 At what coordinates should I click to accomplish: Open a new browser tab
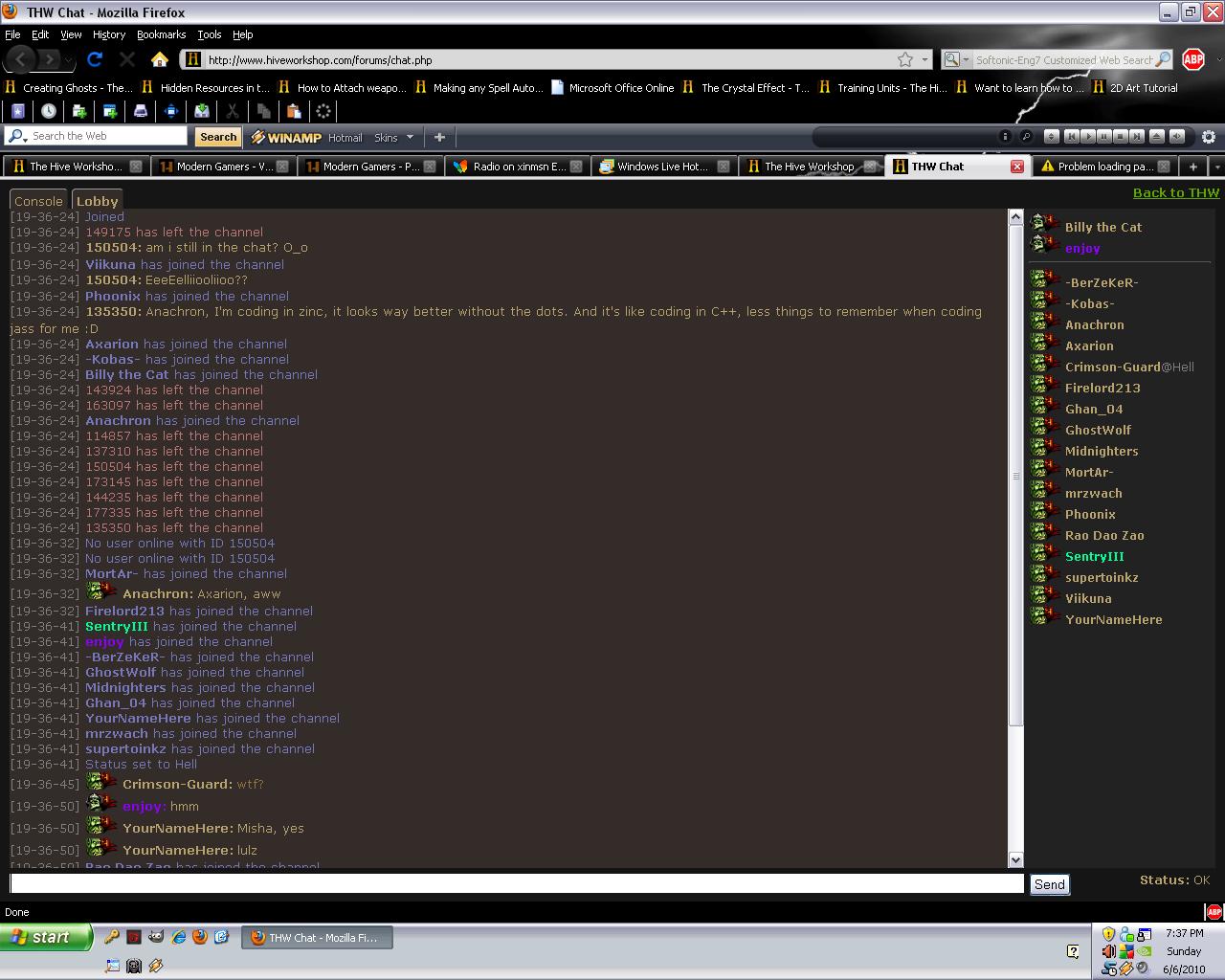[1192, 167]
